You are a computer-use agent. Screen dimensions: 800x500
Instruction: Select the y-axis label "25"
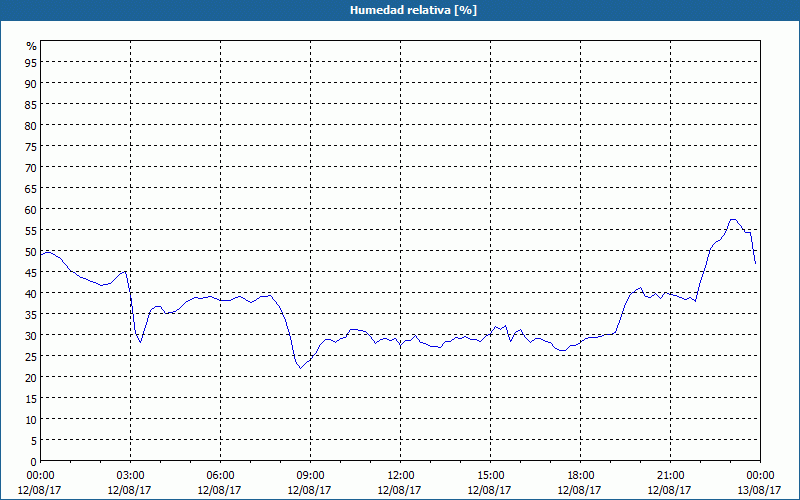click(31, 356)
